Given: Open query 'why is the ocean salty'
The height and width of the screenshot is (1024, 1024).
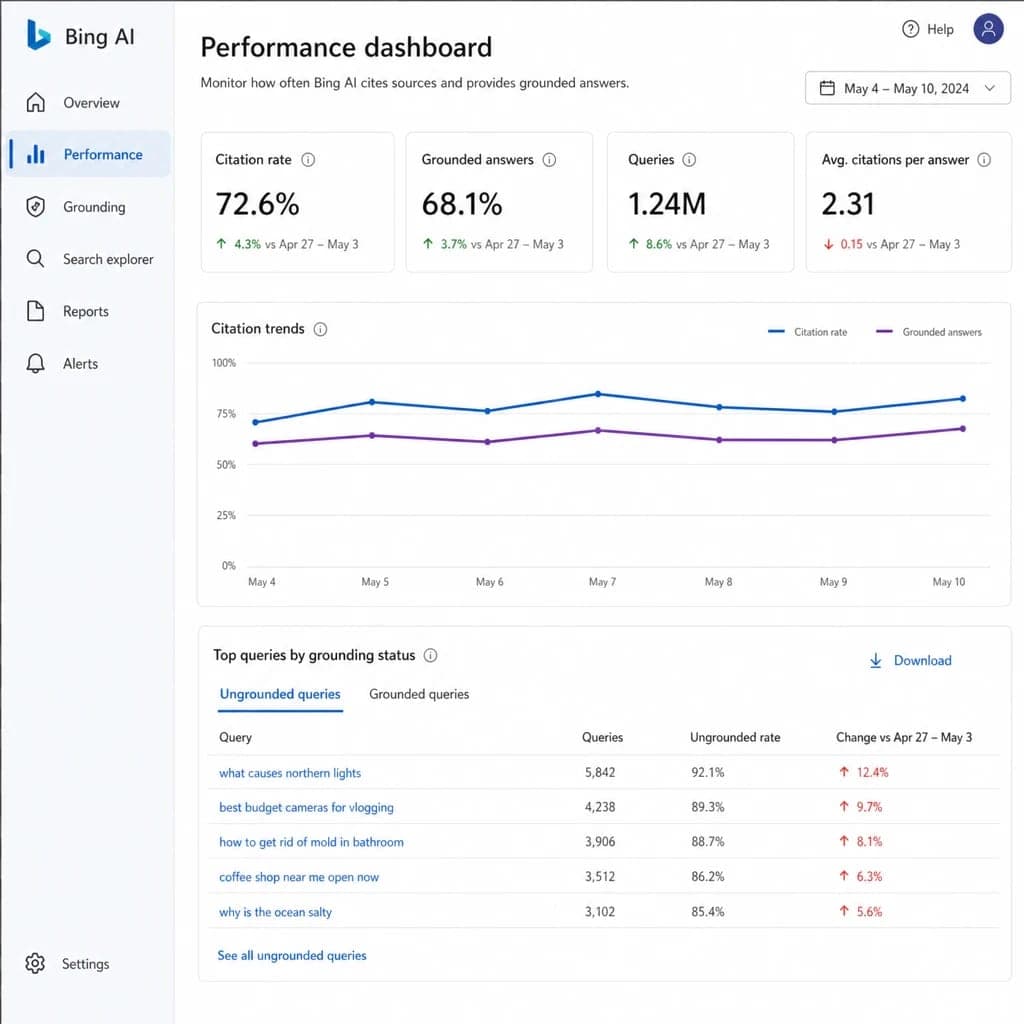Looking at the screenshot, I should [x=276, y=912].
